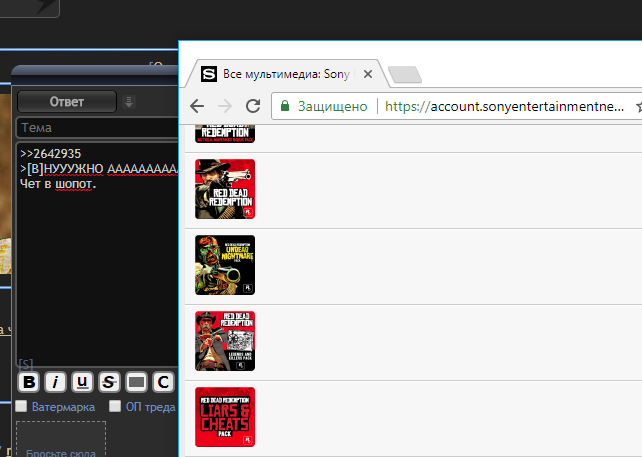Click the 'Чет в шопот.' text line

point(58,184)
